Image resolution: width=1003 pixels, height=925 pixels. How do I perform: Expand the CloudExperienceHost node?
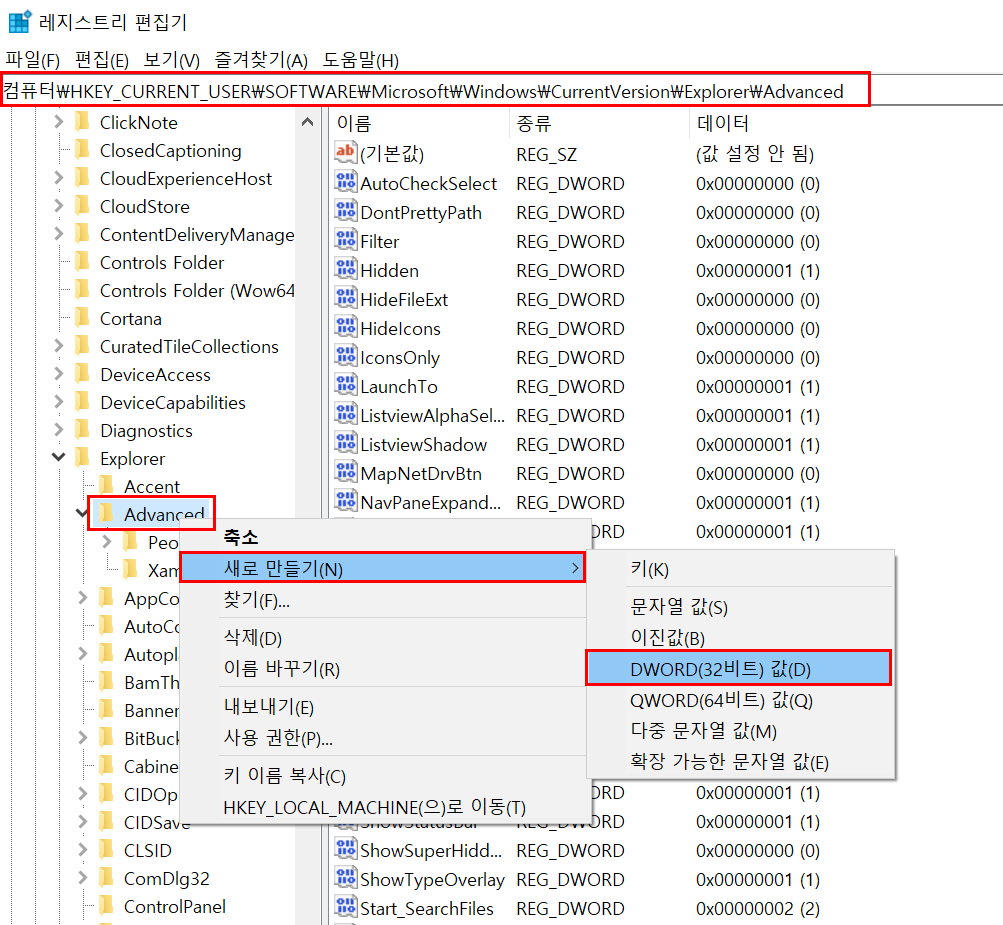click(x=59, y=178)
